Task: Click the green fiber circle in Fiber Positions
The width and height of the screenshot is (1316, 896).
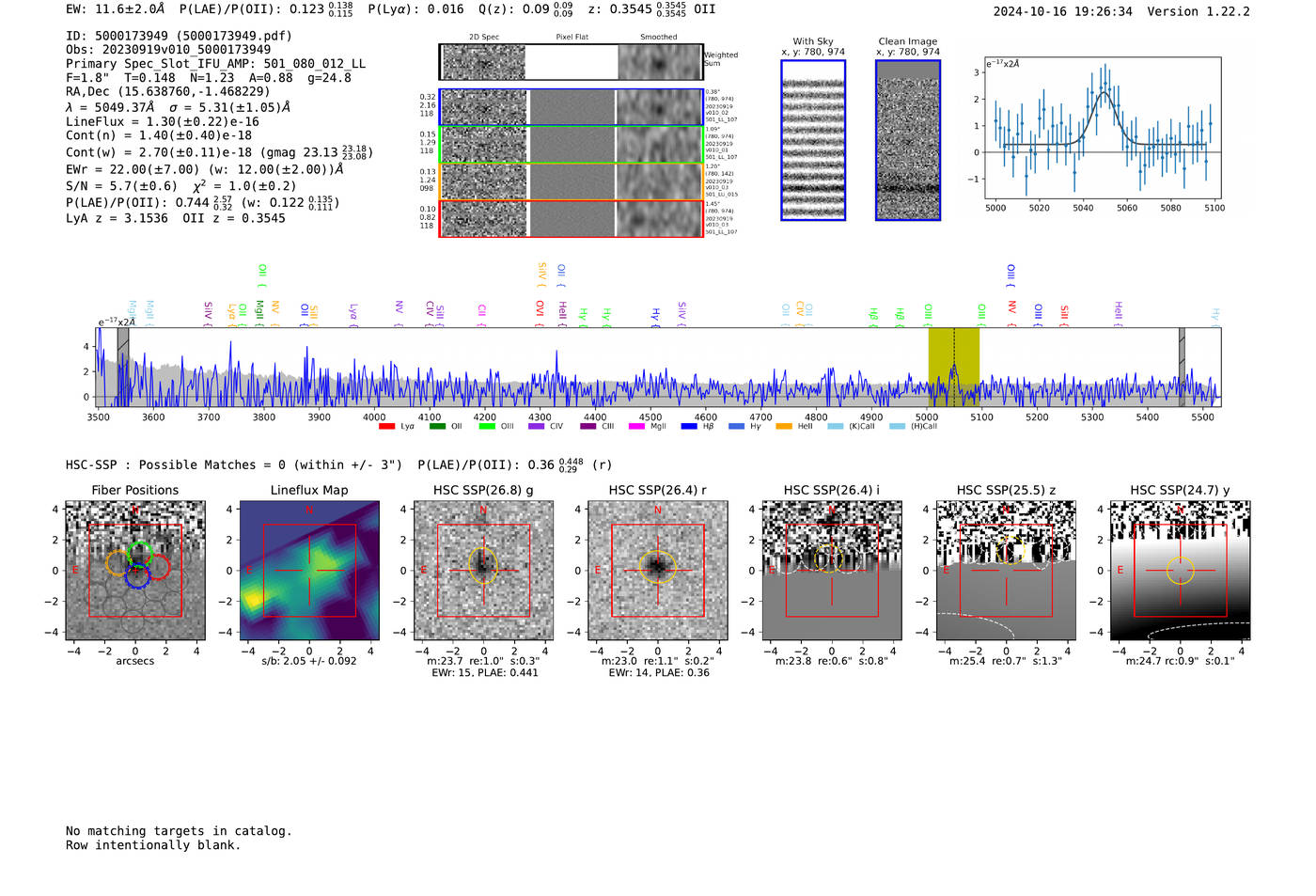Action: pos(139,554)
